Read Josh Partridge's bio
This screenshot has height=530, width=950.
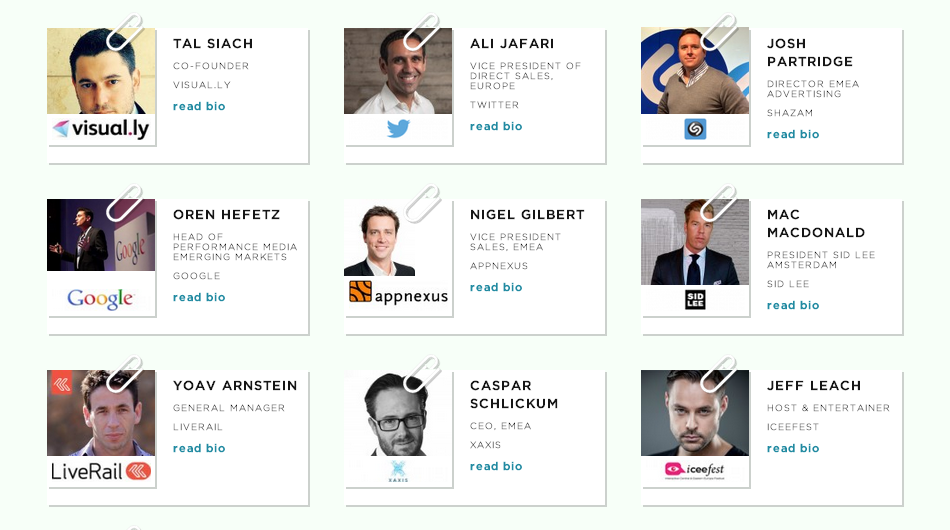(793, 134)
